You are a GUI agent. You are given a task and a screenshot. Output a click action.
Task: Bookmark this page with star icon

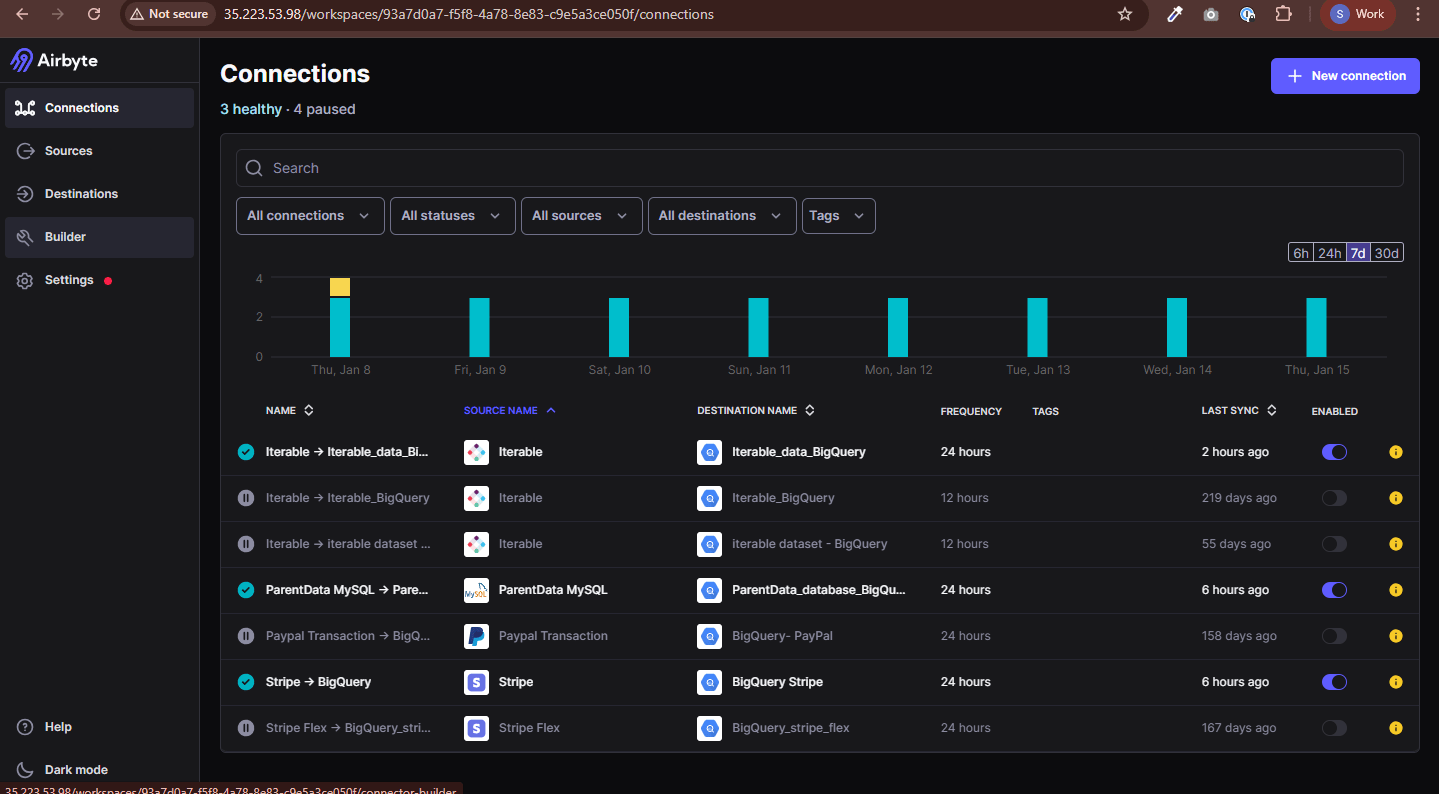[1125, 14]
